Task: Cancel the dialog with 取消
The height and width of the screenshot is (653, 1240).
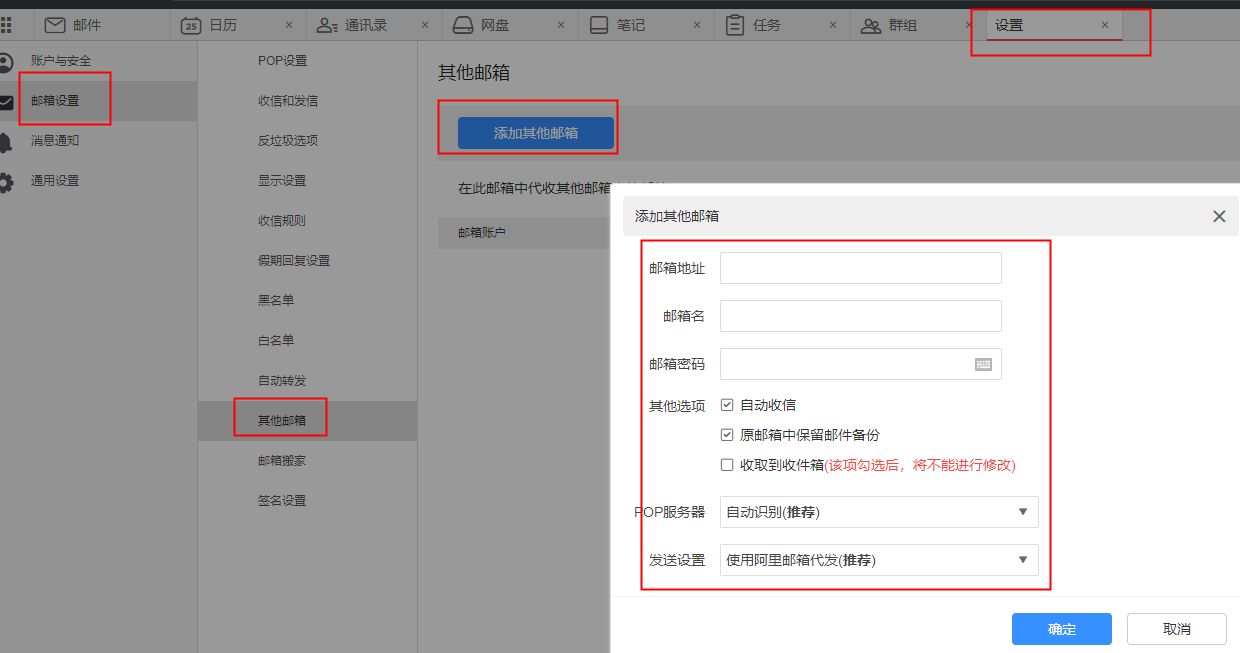Action: [1176, 629]
